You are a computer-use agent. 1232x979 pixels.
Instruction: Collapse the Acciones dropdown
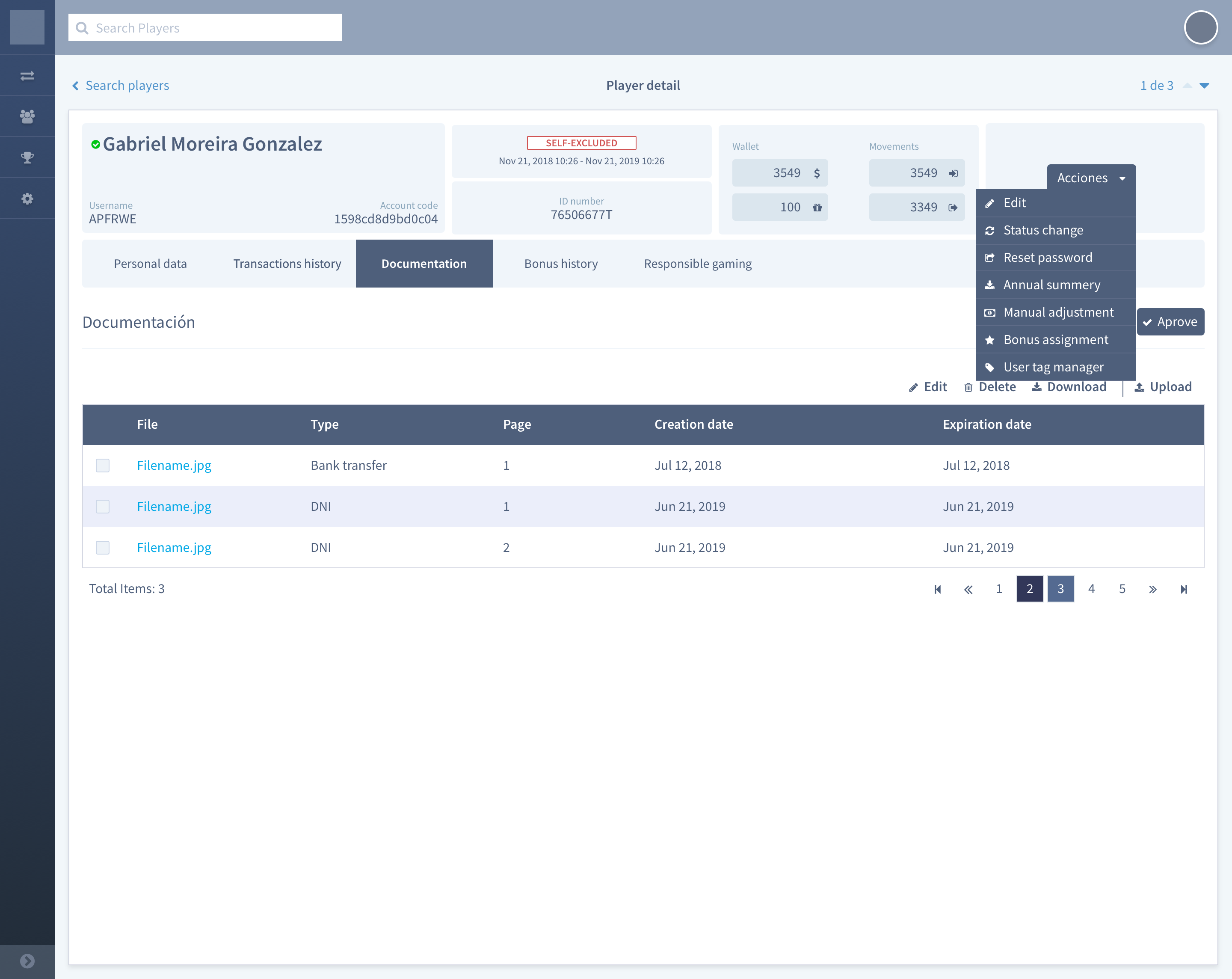pyautogui.click(x=1090, y=178)
